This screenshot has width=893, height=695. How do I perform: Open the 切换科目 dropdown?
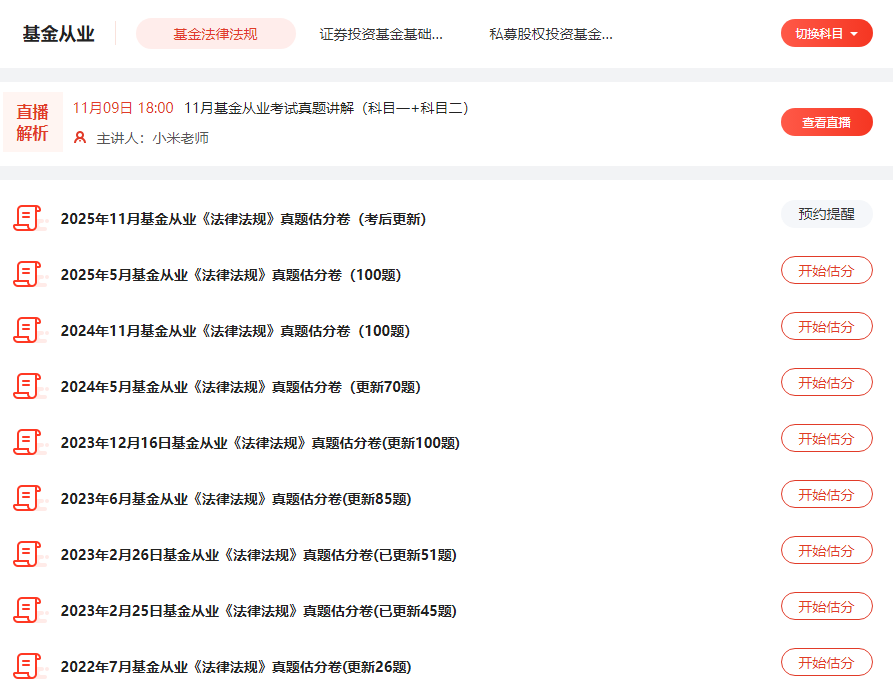[826, 33]
